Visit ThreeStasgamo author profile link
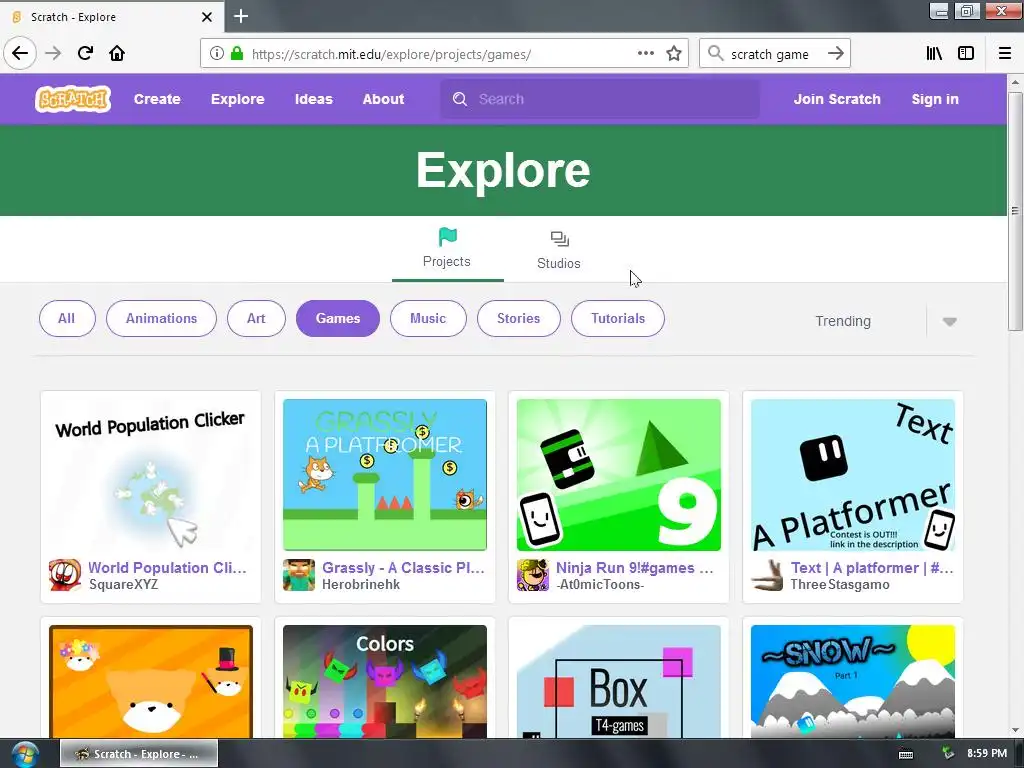Screen dimensions: 1024x768 840,584
